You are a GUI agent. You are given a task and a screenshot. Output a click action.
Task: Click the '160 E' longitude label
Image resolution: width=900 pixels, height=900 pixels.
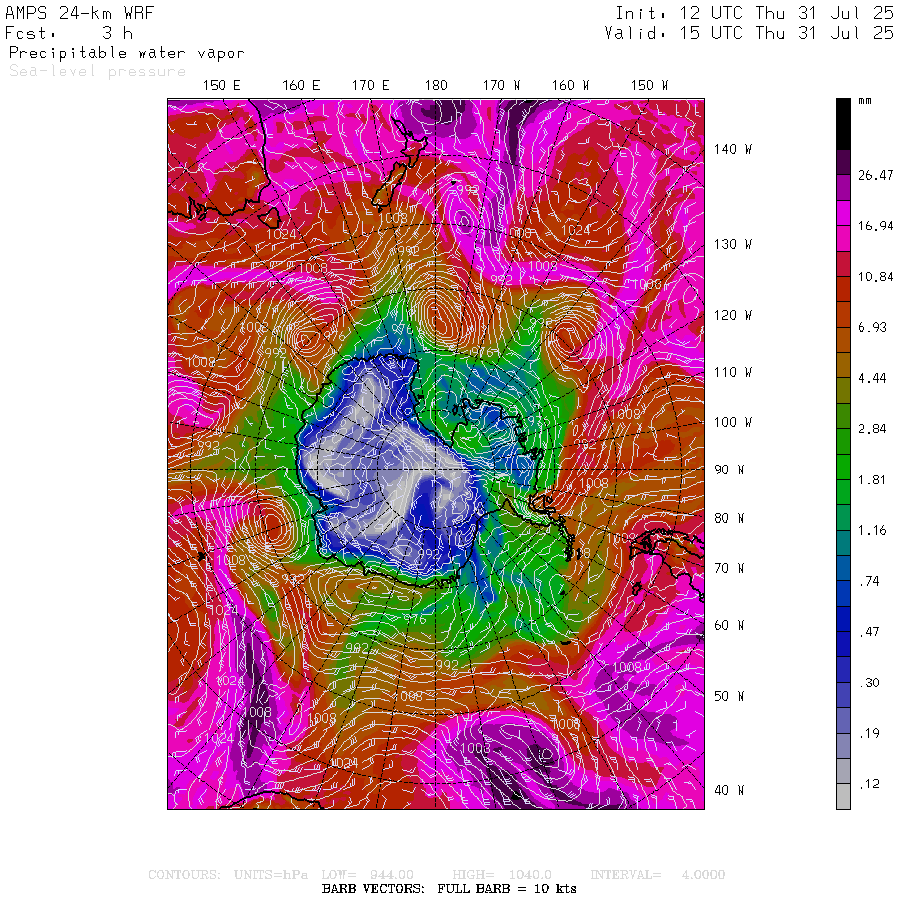(x=301, y=86)
